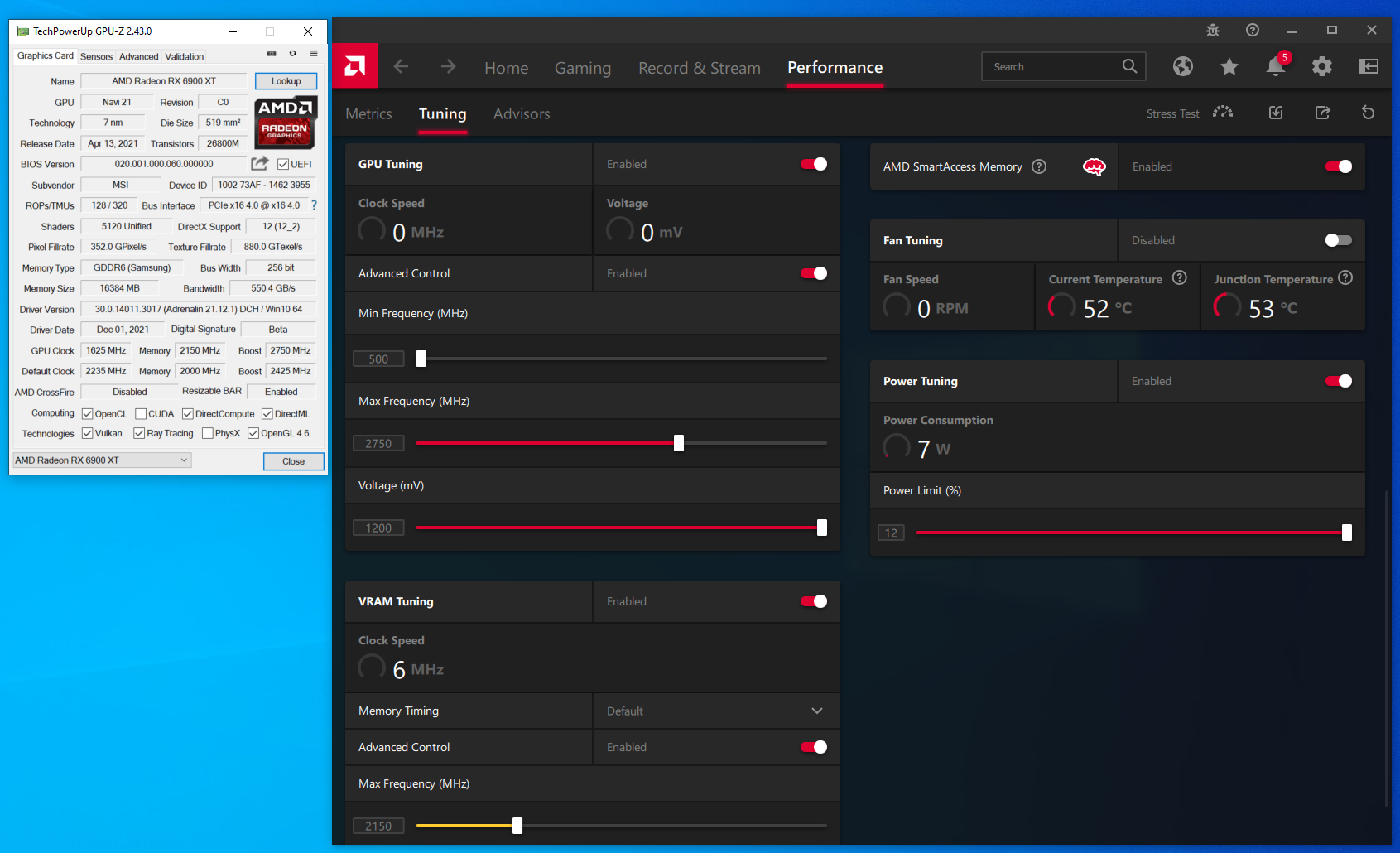Click the AMD logo home icon
1400x853 pixels.
(x=355, y=65)
